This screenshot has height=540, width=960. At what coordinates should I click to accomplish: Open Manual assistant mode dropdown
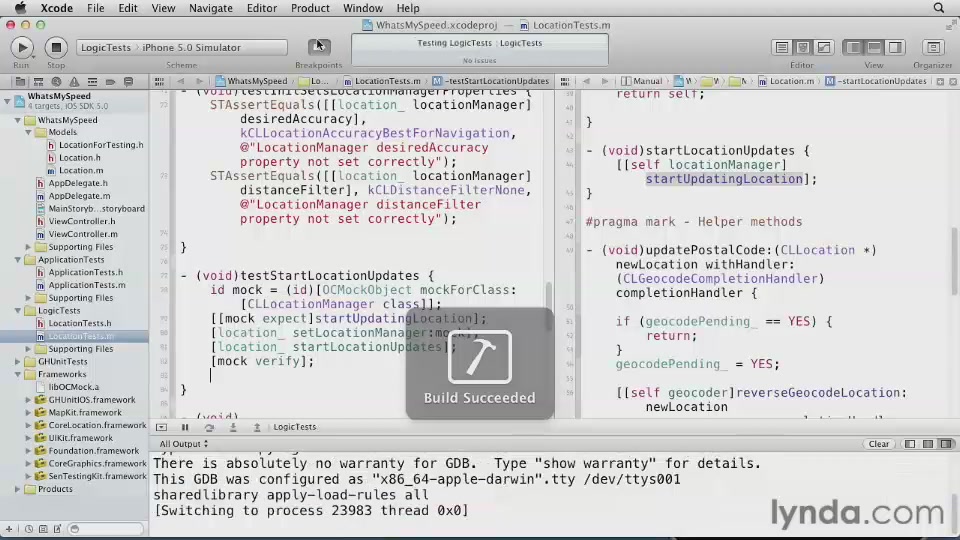(x=642, y=81)
